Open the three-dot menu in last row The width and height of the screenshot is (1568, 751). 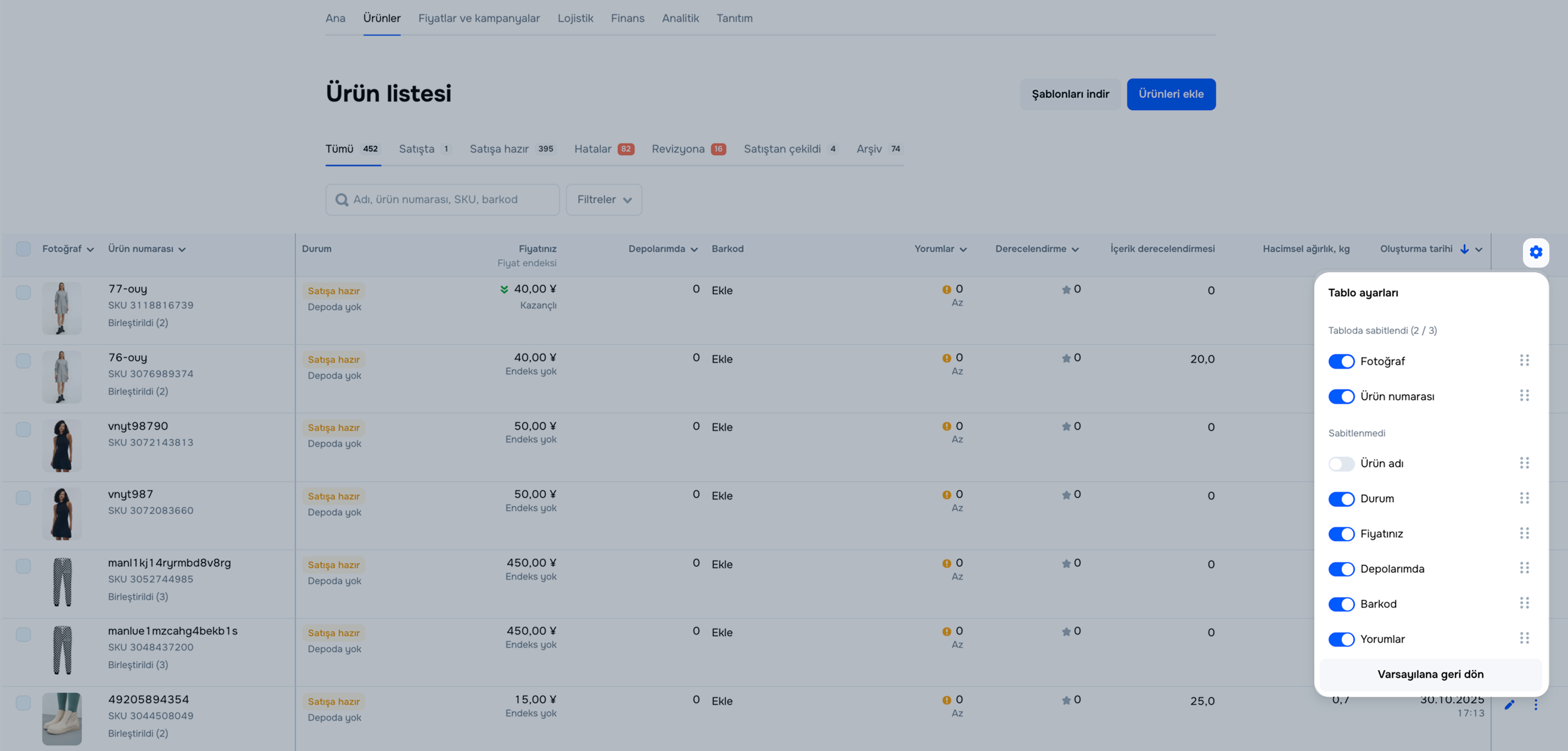click(x=1535, y=705)
